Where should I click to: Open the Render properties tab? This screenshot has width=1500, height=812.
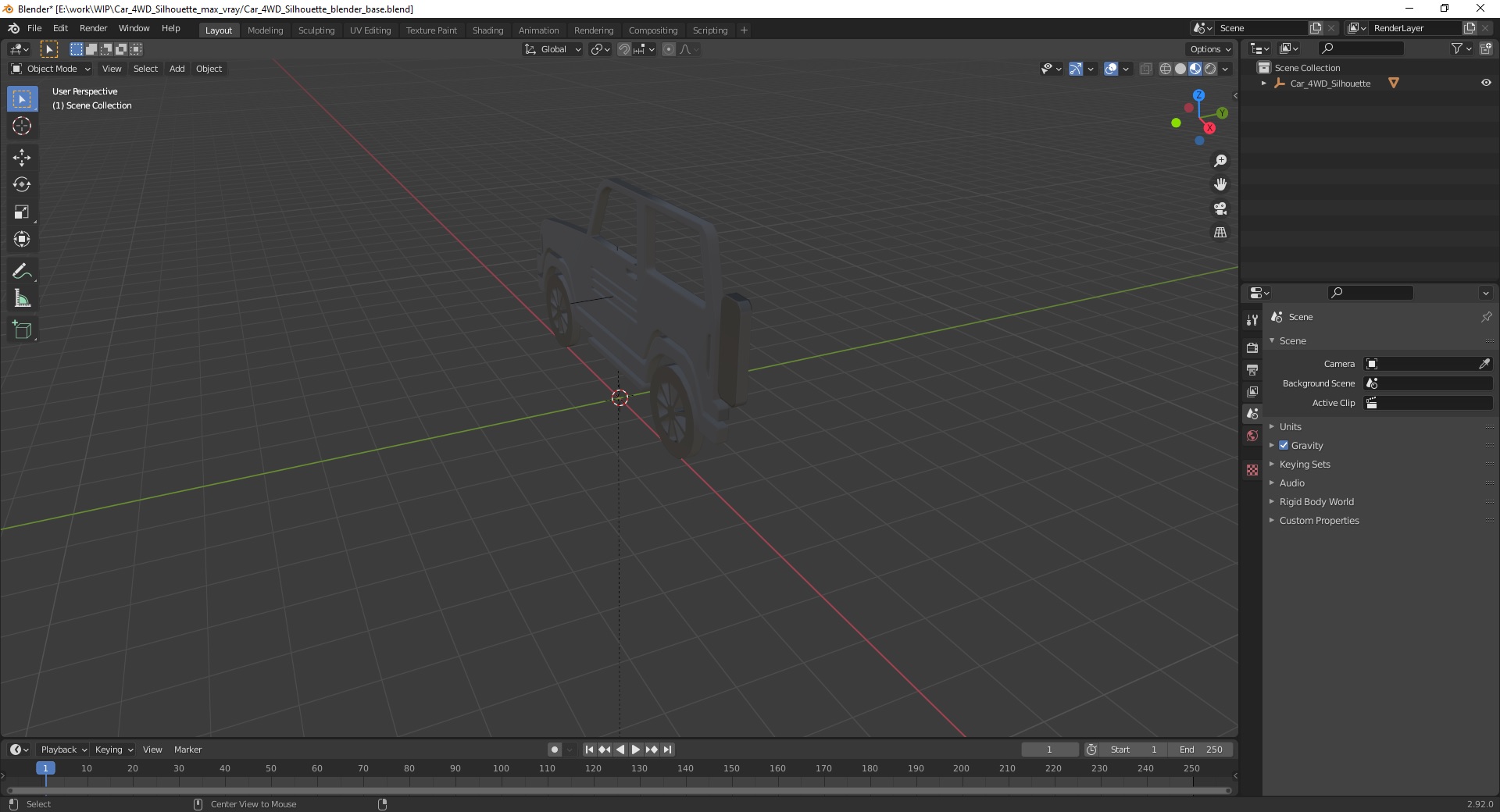1252,347
